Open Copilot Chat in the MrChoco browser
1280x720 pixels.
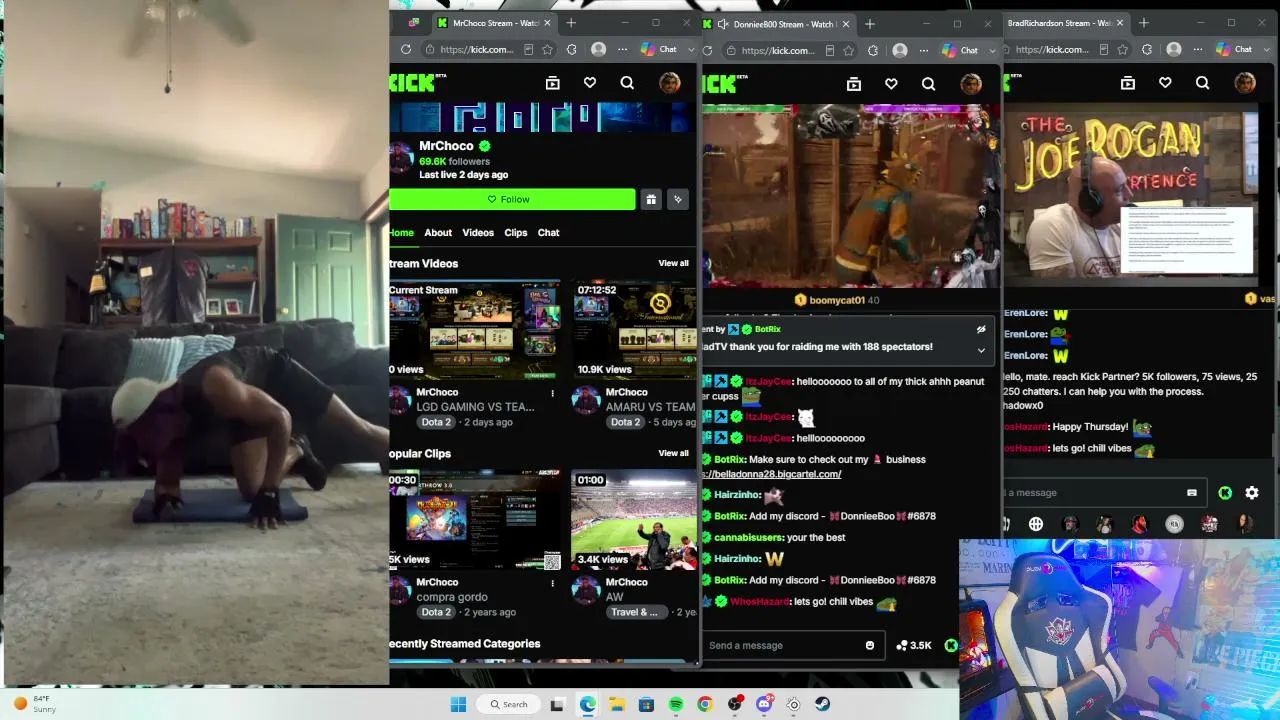659,49
